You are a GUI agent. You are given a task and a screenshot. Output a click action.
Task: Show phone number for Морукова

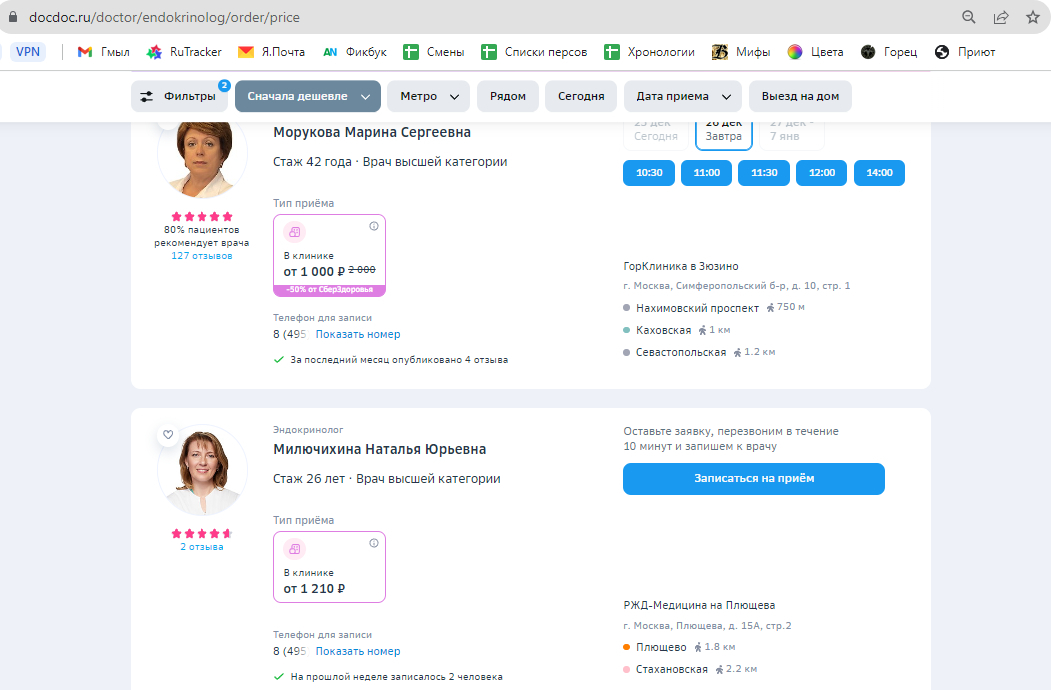click(358, 334)
